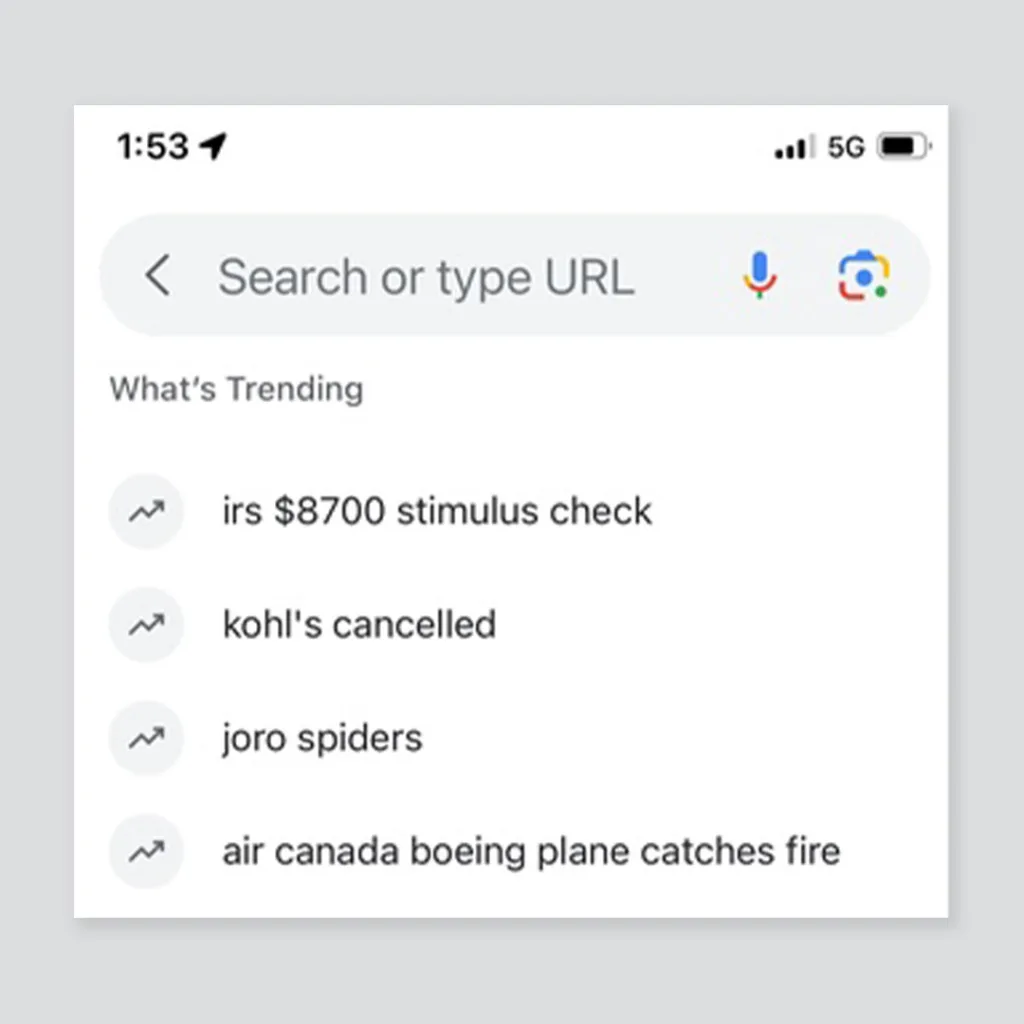Tap the microphone voice search icon
The image size is (1024, 1024).
pyautogui.click(x=759, y=275)
